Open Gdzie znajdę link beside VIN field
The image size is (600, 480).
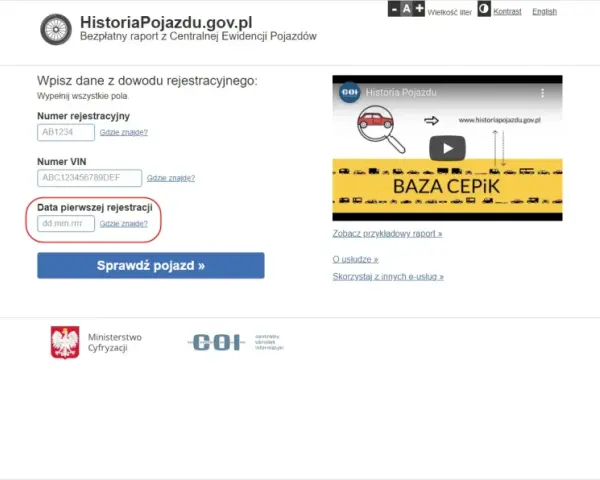click(171, 178)
